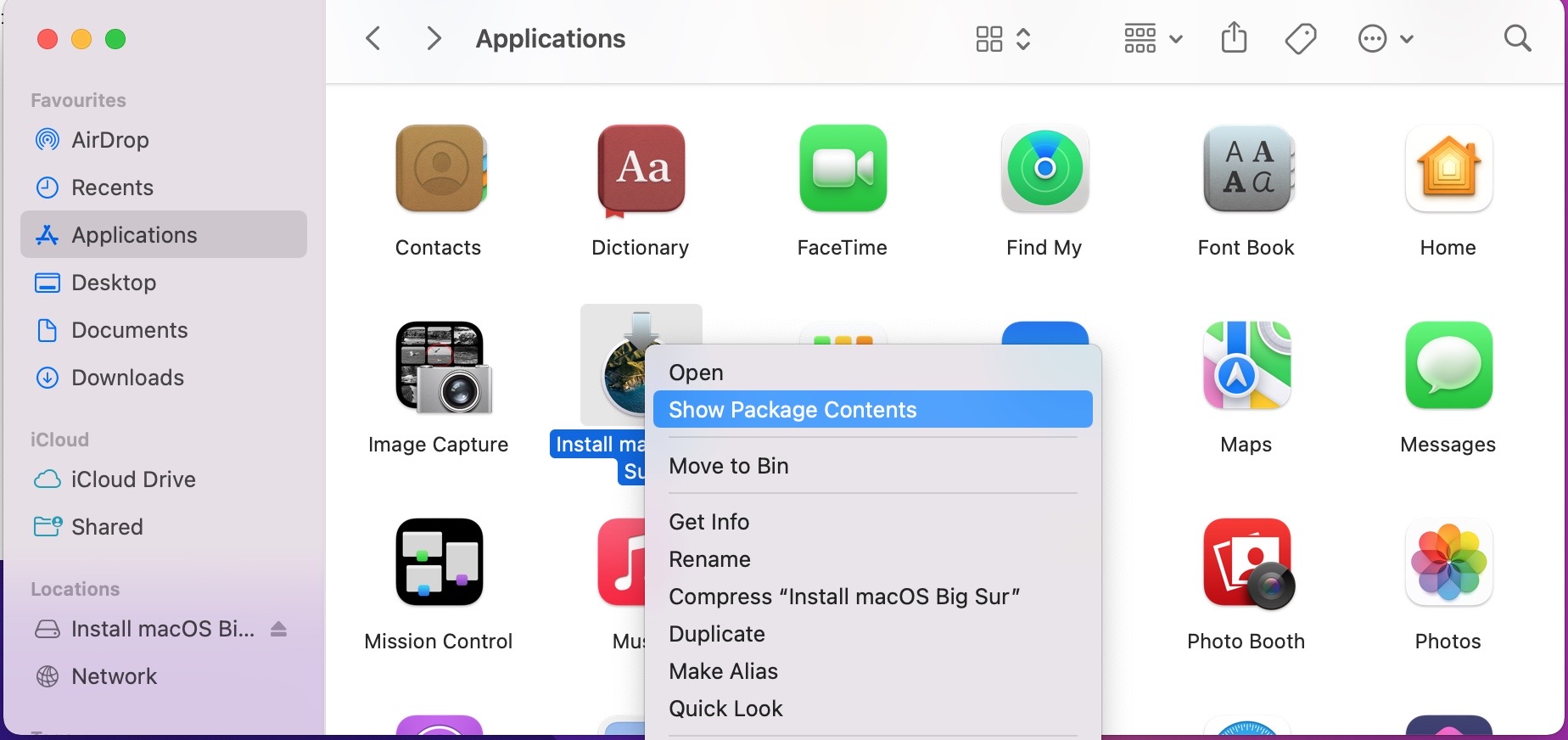Eject the Install macOS Big Sur volume
This screenshot has height=740, width=1568.
pyautogui.click(x=278, y=629)
